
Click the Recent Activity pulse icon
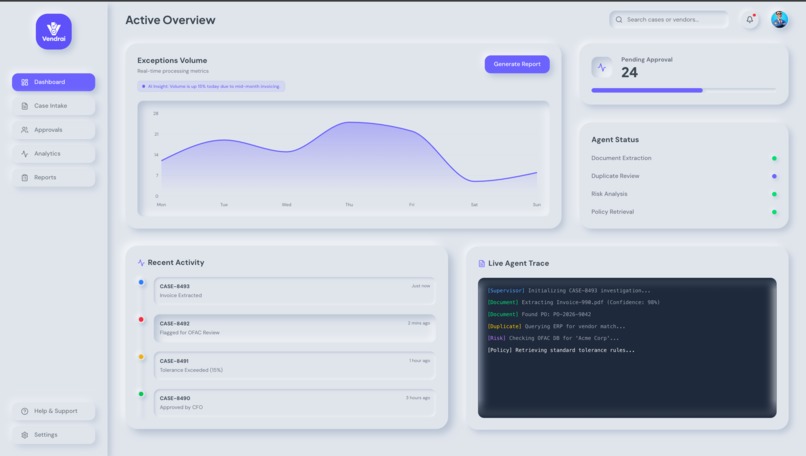tap(141, 263)
